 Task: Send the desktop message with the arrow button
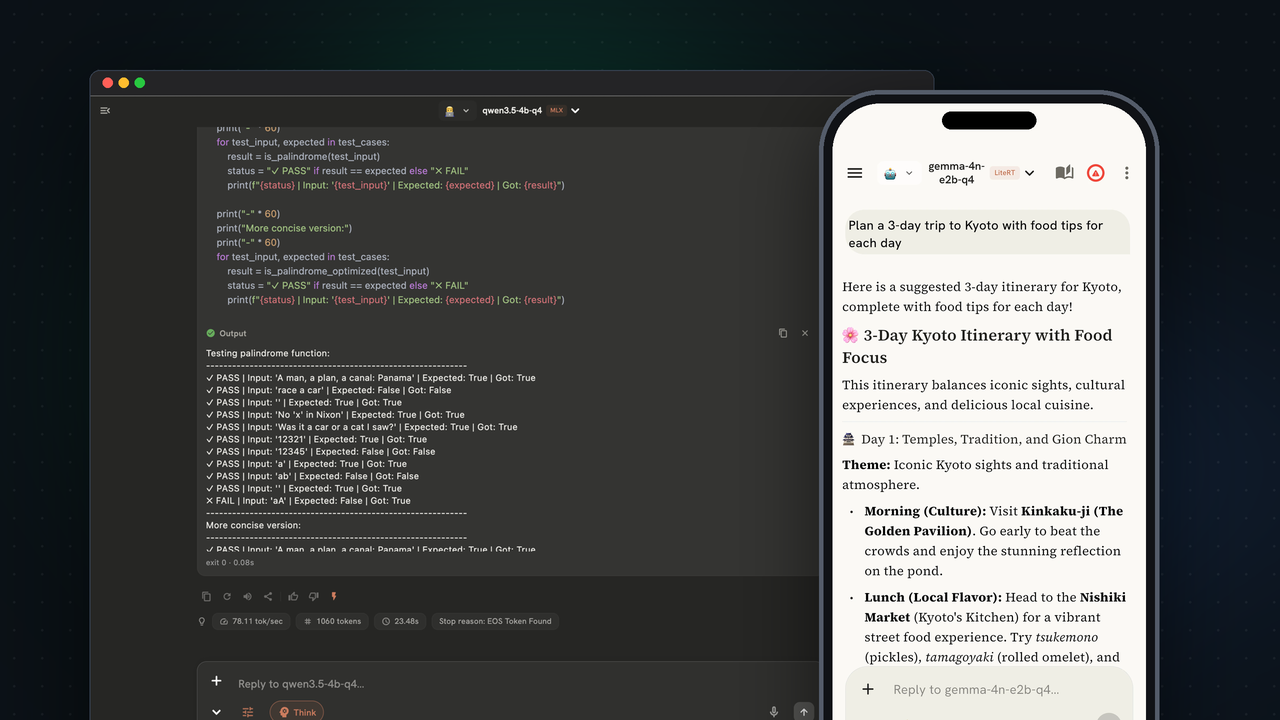point(804,712)
